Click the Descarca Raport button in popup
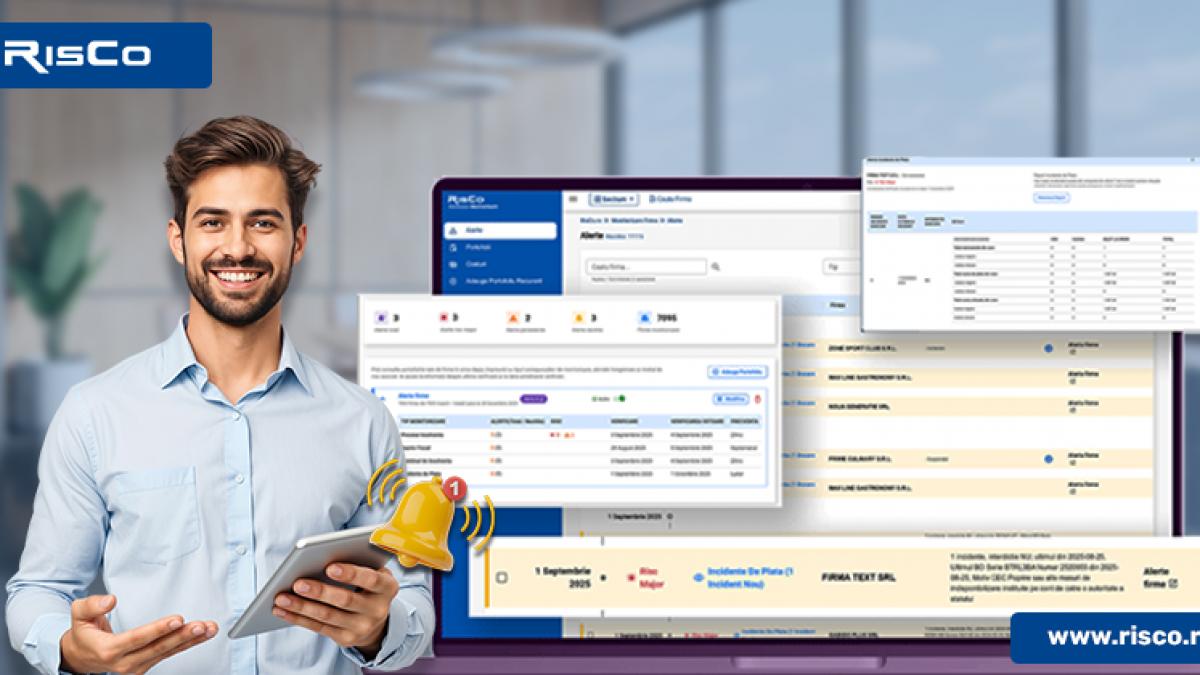This screenshot has height=675, width=1200. pyautogui.click(x=1050, y=197)
